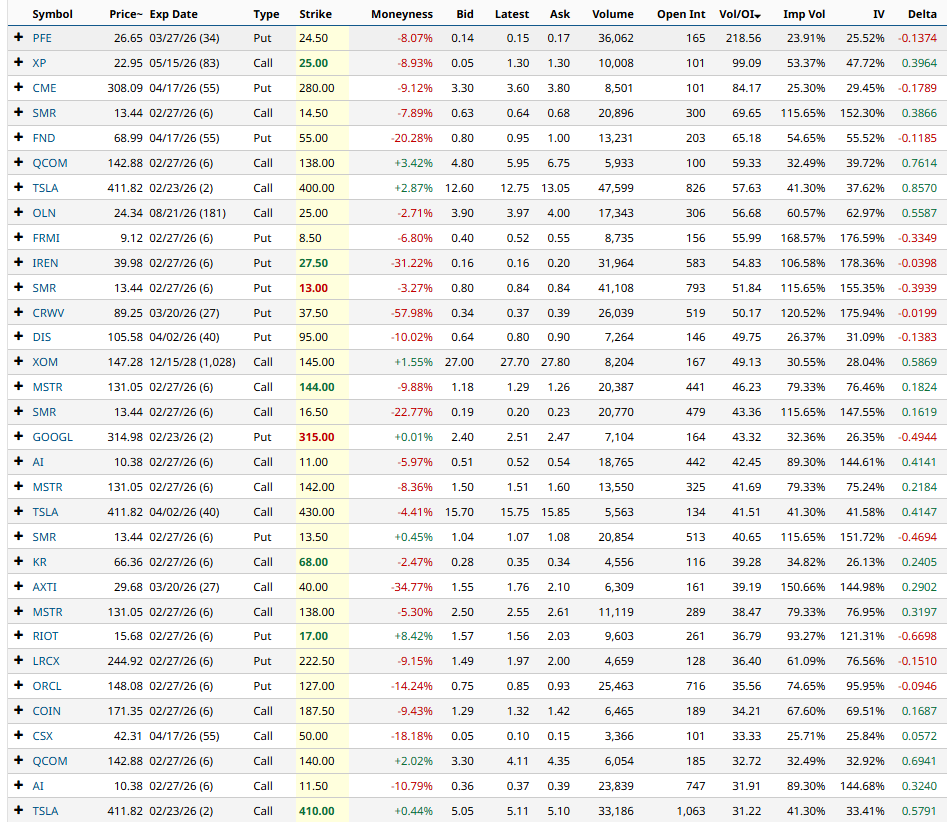Open the XOM symbol link

click(45, 362)
